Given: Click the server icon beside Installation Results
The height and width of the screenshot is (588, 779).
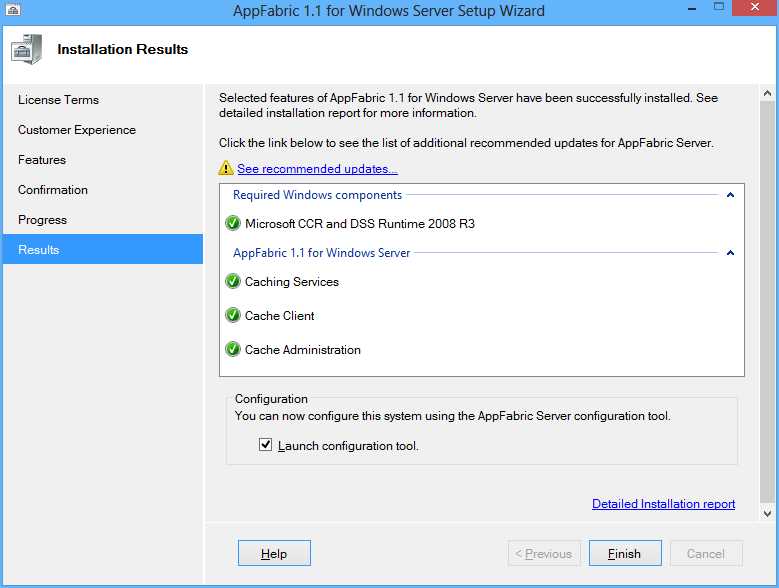Looking at the screenshot, I should pos(26,49).
